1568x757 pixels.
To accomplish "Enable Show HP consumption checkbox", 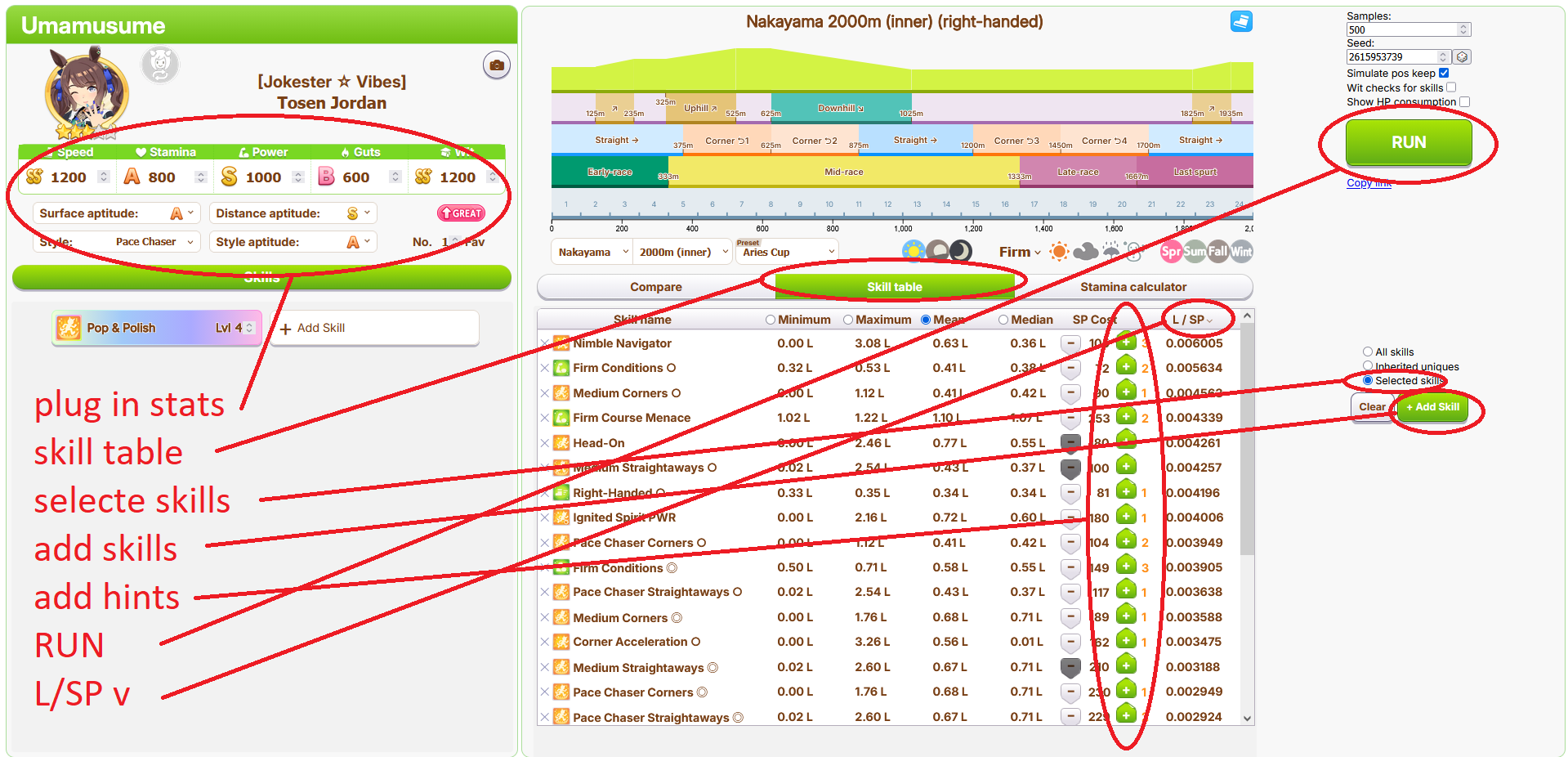I will coord(1464,101).
